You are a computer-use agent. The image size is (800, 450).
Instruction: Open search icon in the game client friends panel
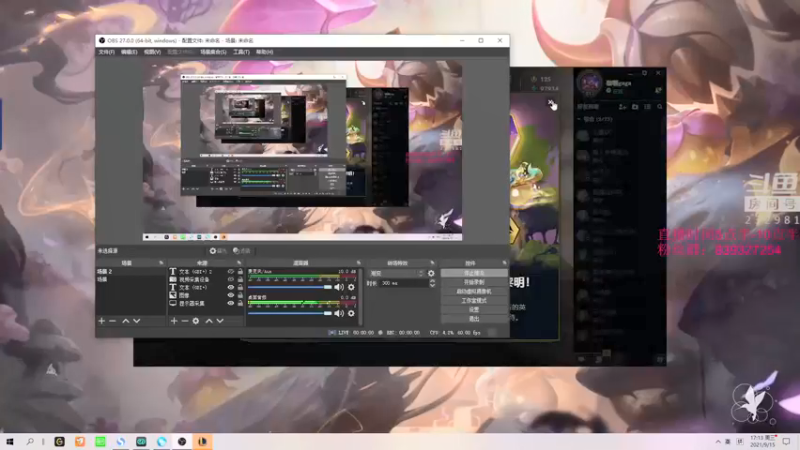(x=660, y=107)
